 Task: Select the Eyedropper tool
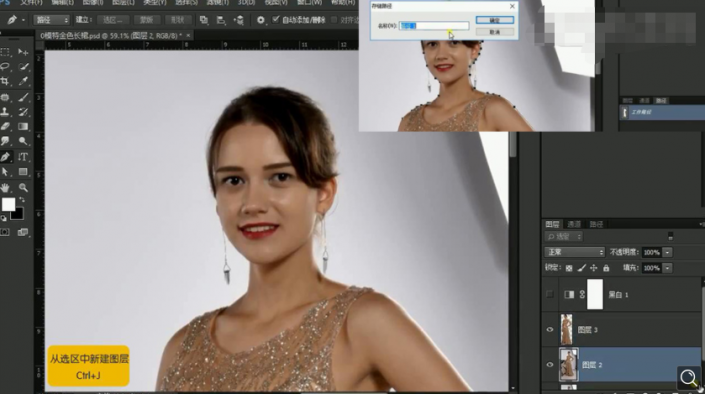(x=23, y=81)
